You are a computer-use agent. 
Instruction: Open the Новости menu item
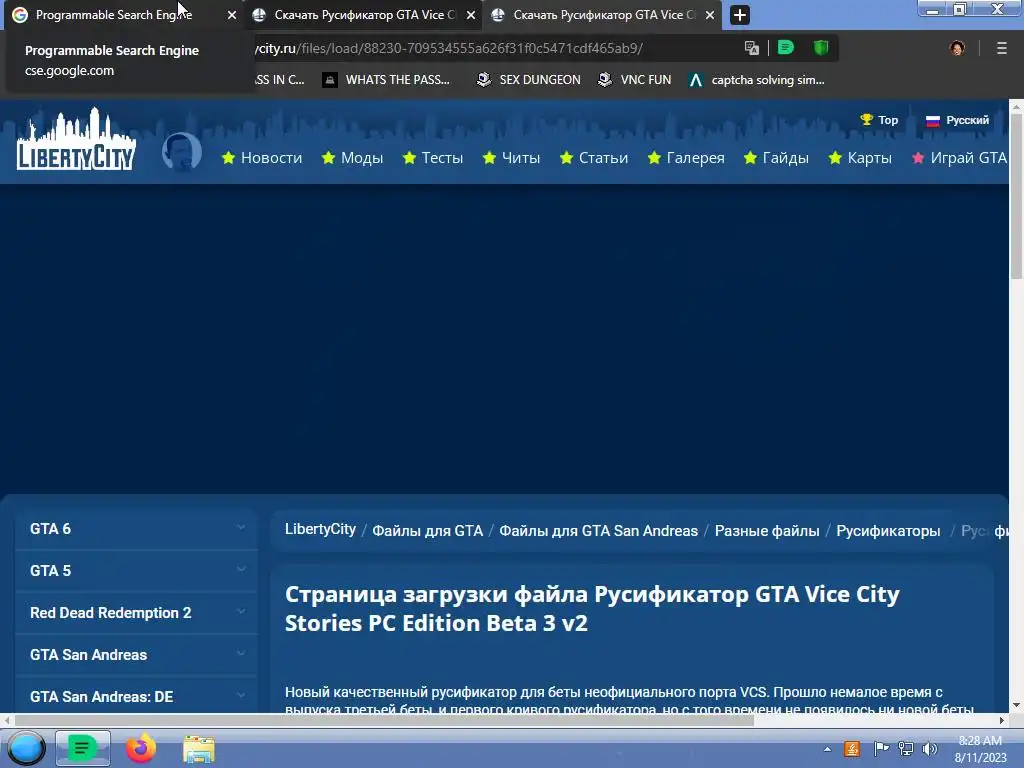262,157
